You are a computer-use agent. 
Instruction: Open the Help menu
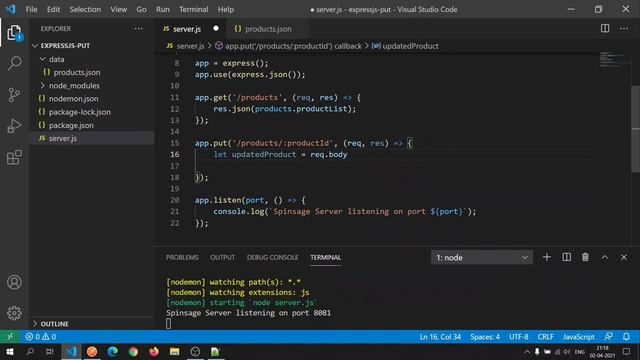pos(225,9)
